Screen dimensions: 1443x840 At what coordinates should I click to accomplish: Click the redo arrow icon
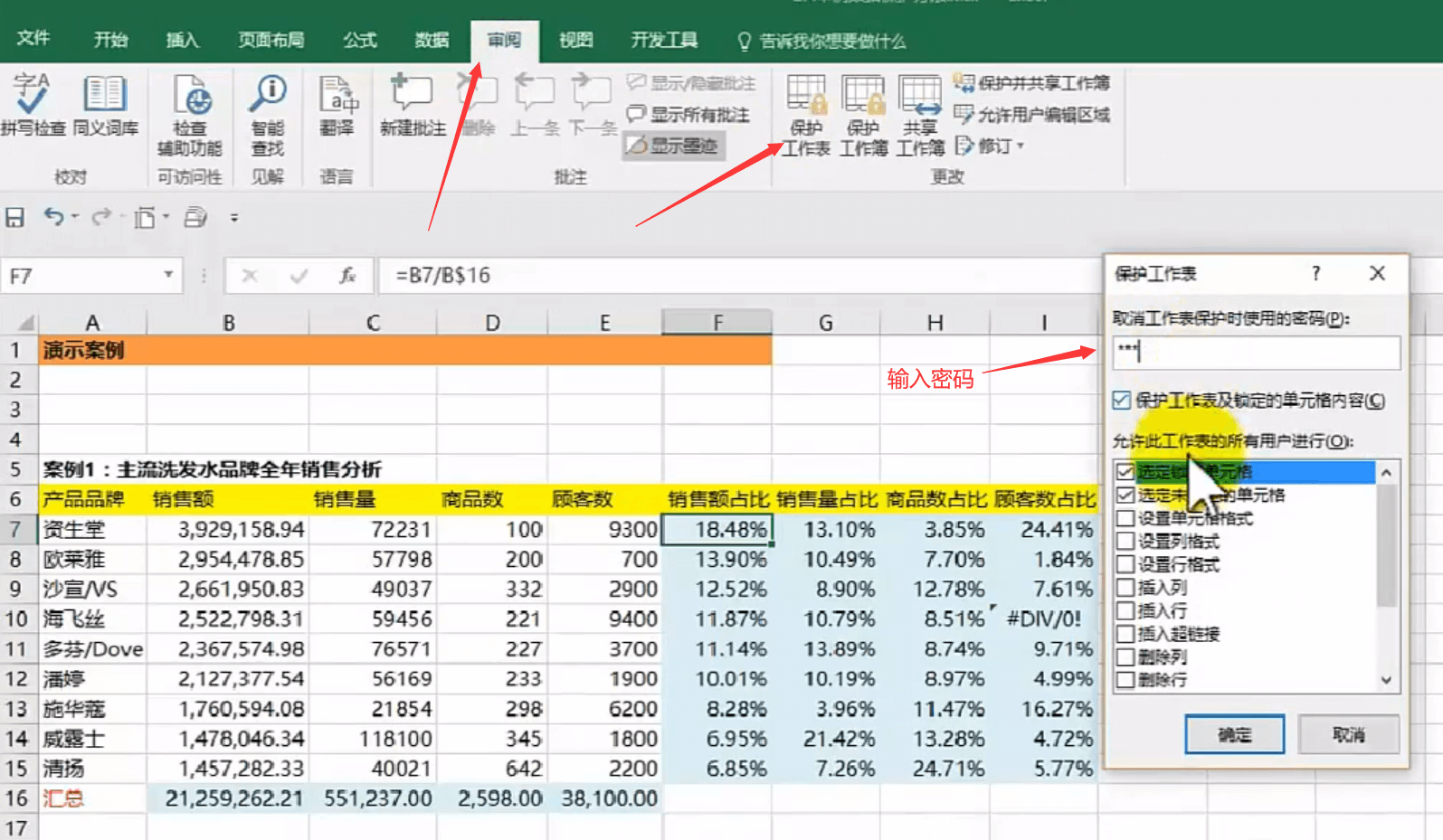click(101, 217)
